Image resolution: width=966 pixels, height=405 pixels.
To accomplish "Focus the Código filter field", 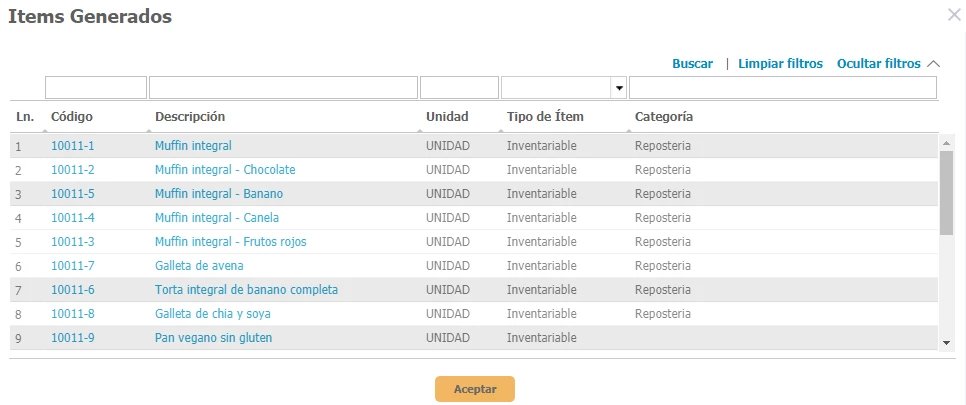I will click(96, 88).
